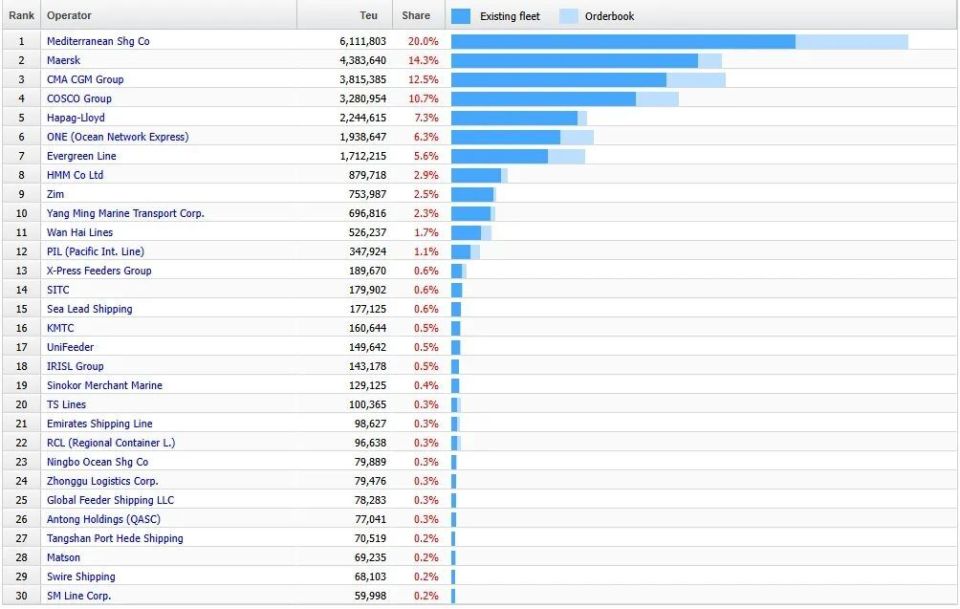Click the Existing fleet legend label
The width and height of the screenshot is (960, 609).
click(510, 17)
